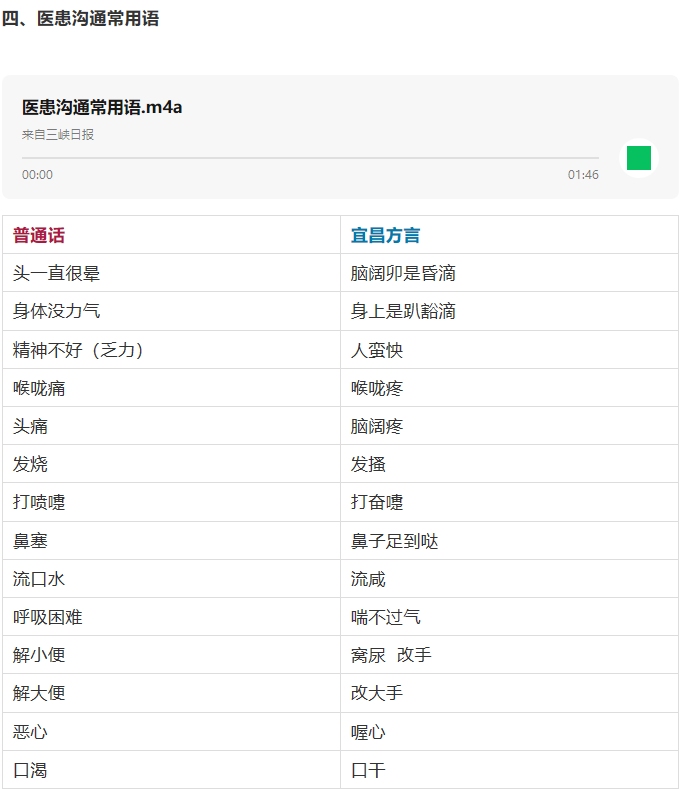Click the audio progress bar track

(x=310, y=158)
